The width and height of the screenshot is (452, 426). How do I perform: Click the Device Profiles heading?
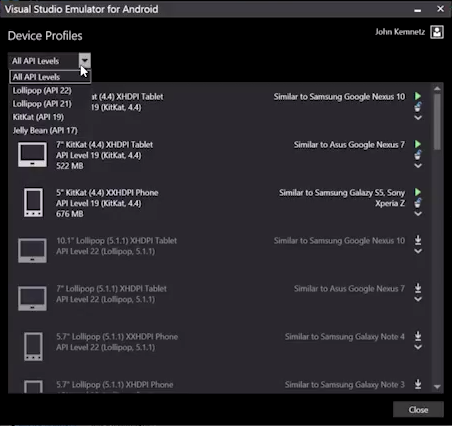coord(45,36)
